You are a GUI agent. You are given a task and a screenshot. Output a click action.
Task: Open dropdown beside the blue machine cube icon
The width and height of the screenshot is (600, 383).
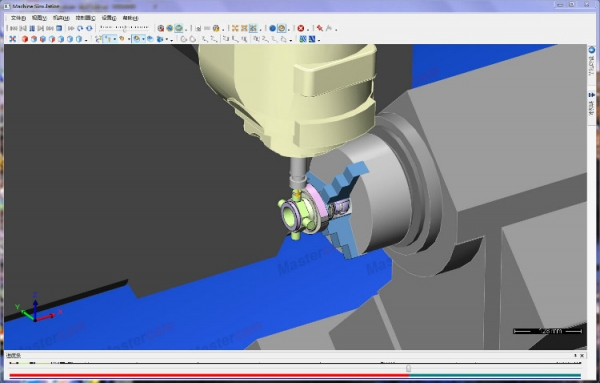166,39
